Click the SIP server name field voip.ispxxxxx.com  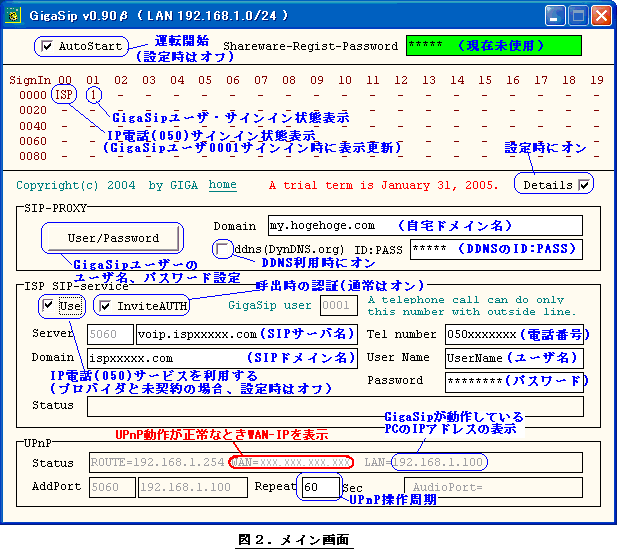(x=247, y=334)
